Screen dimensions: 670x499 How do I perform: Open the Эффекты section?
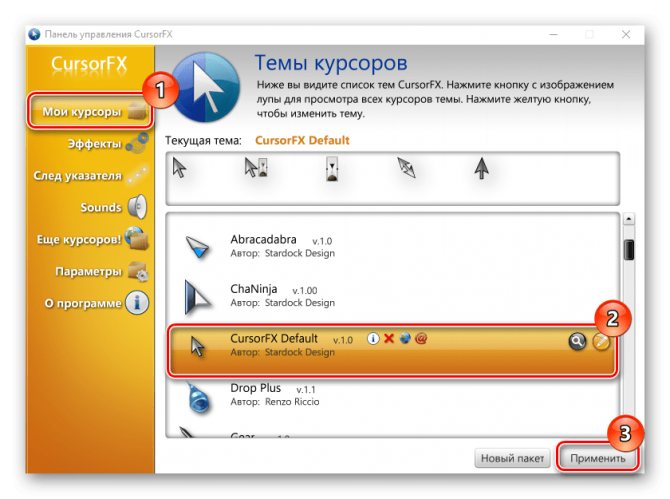point(95,144)
